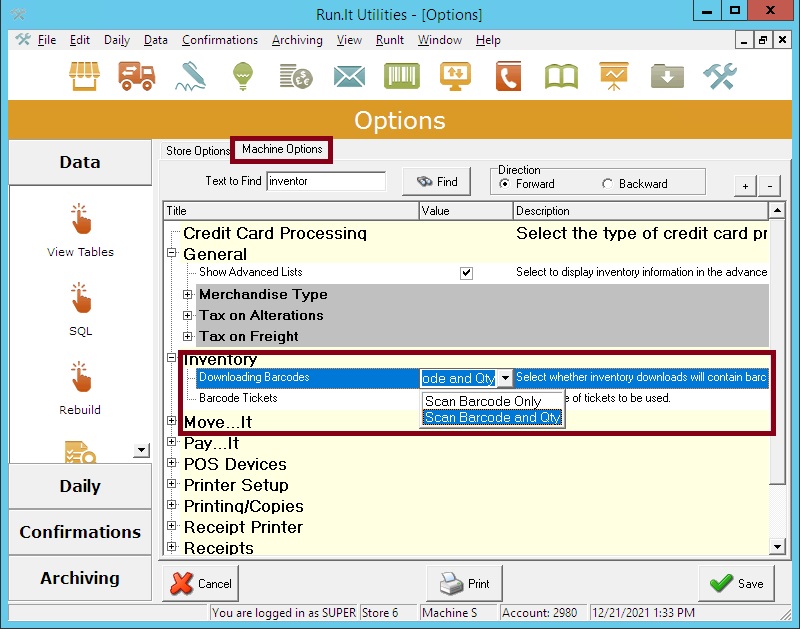Click the minus collapse-all button

pyautogui.click(x=769, y=186)
